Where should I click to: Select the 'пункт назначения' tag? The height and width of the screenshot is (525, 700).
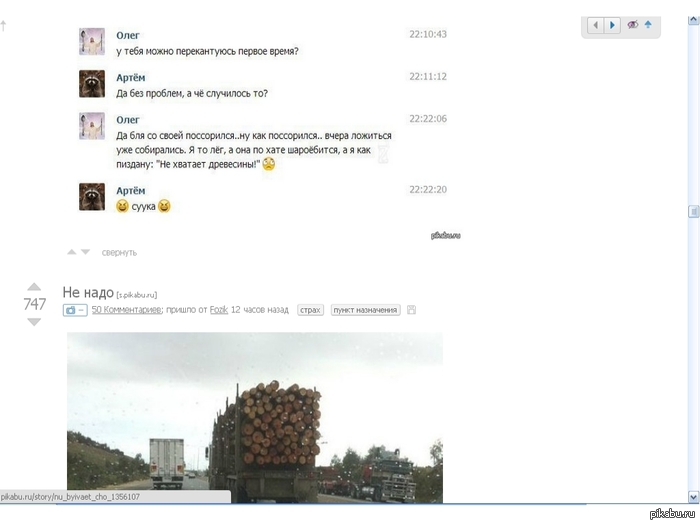coord(365,310)
